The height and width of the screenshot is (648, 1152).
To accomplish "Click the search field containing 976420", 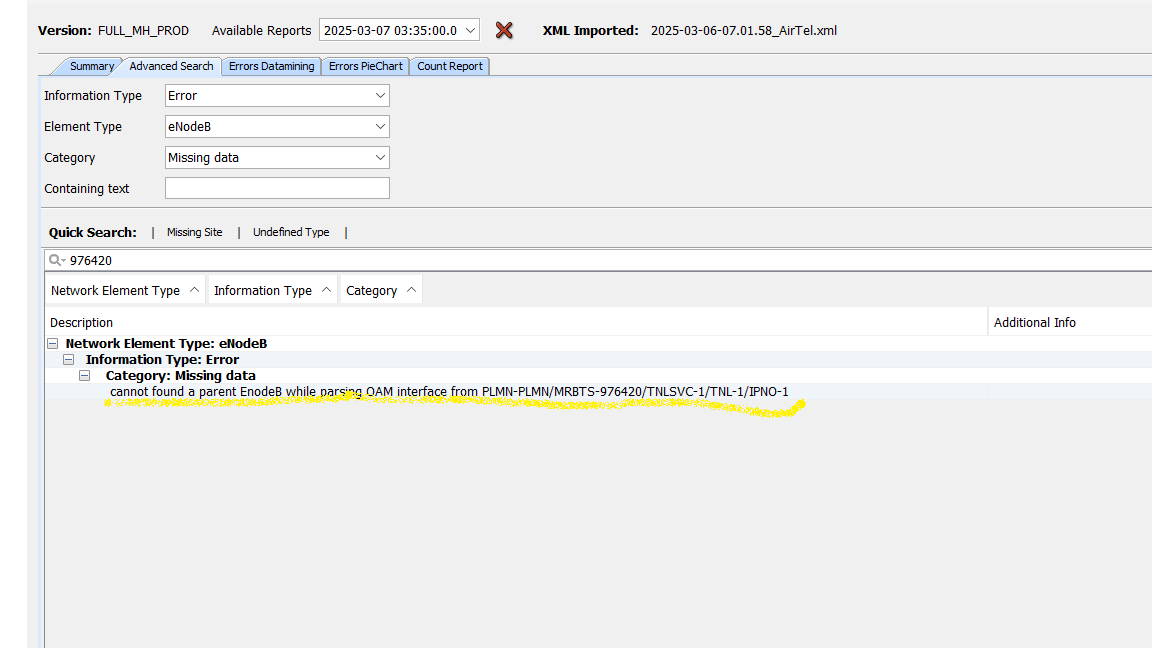I will 600,261.
